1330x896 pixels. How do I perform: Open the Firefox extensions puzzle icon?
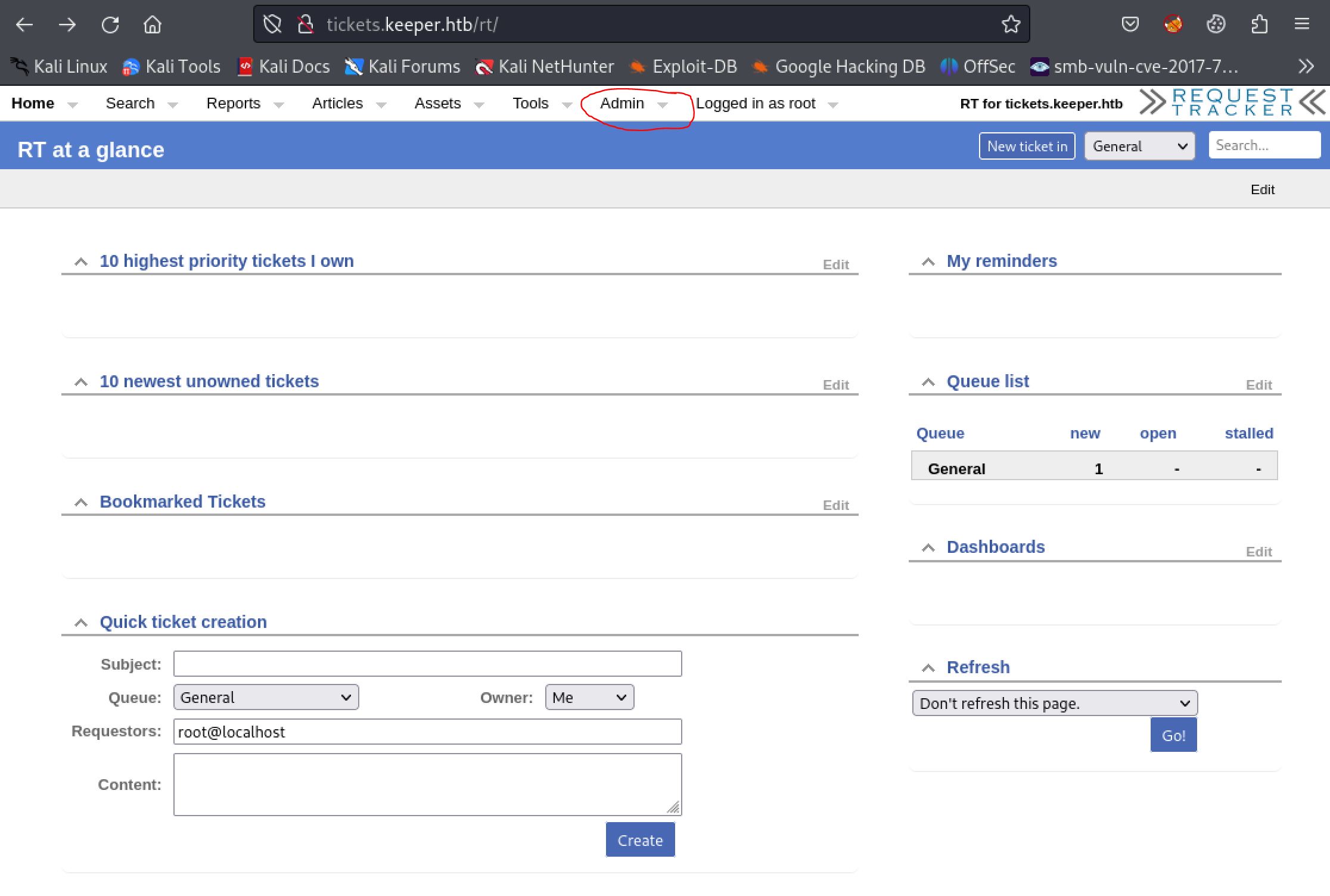[x=1259, y=24]
